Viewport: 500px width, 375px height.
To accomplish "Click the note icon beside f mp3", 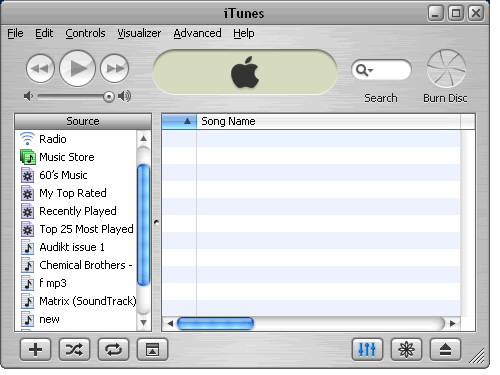I will coord(28,283).
